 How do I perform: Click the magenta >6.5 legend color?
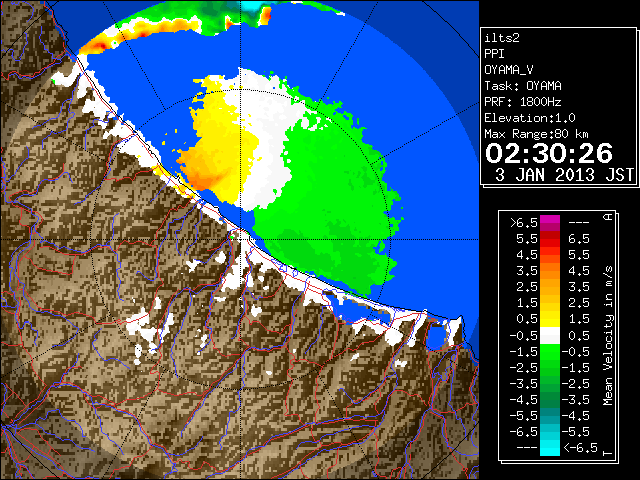click(x=550, y=223)
